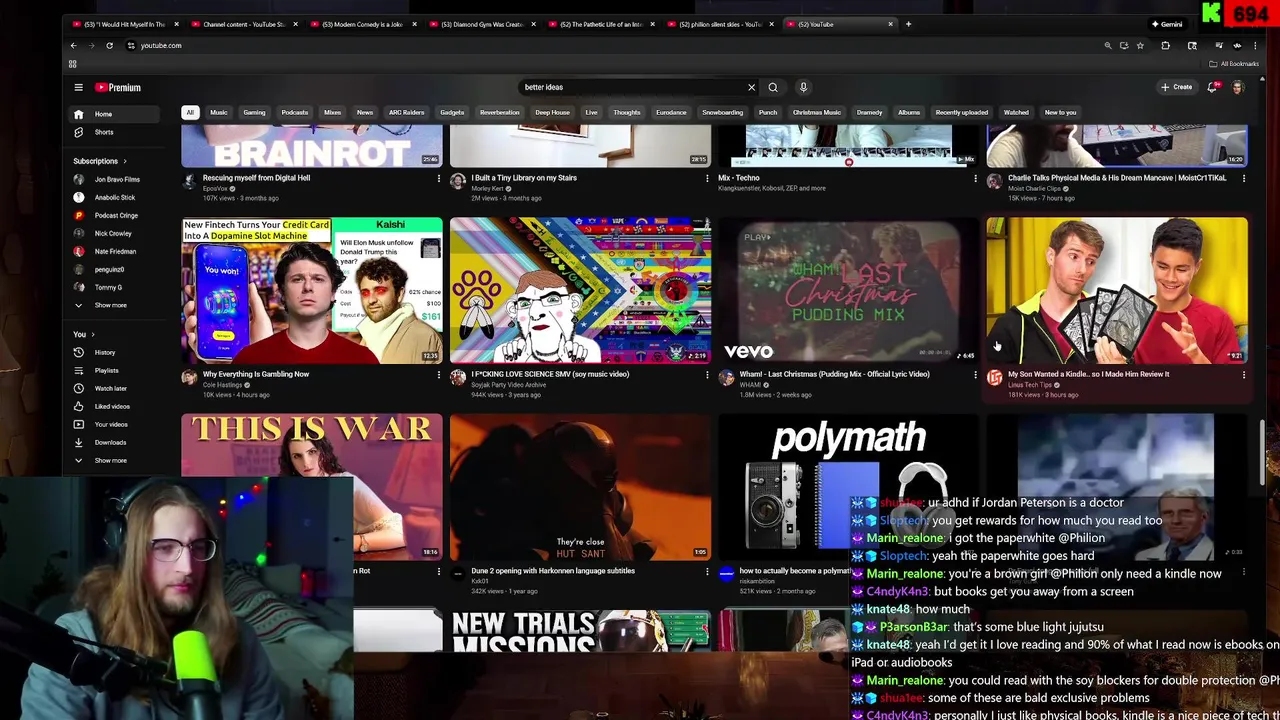Image resolution: width=1280 pixels, height=720 pixels.
Task: Select the Christmas Music filter chip
Action: [817, 112]
